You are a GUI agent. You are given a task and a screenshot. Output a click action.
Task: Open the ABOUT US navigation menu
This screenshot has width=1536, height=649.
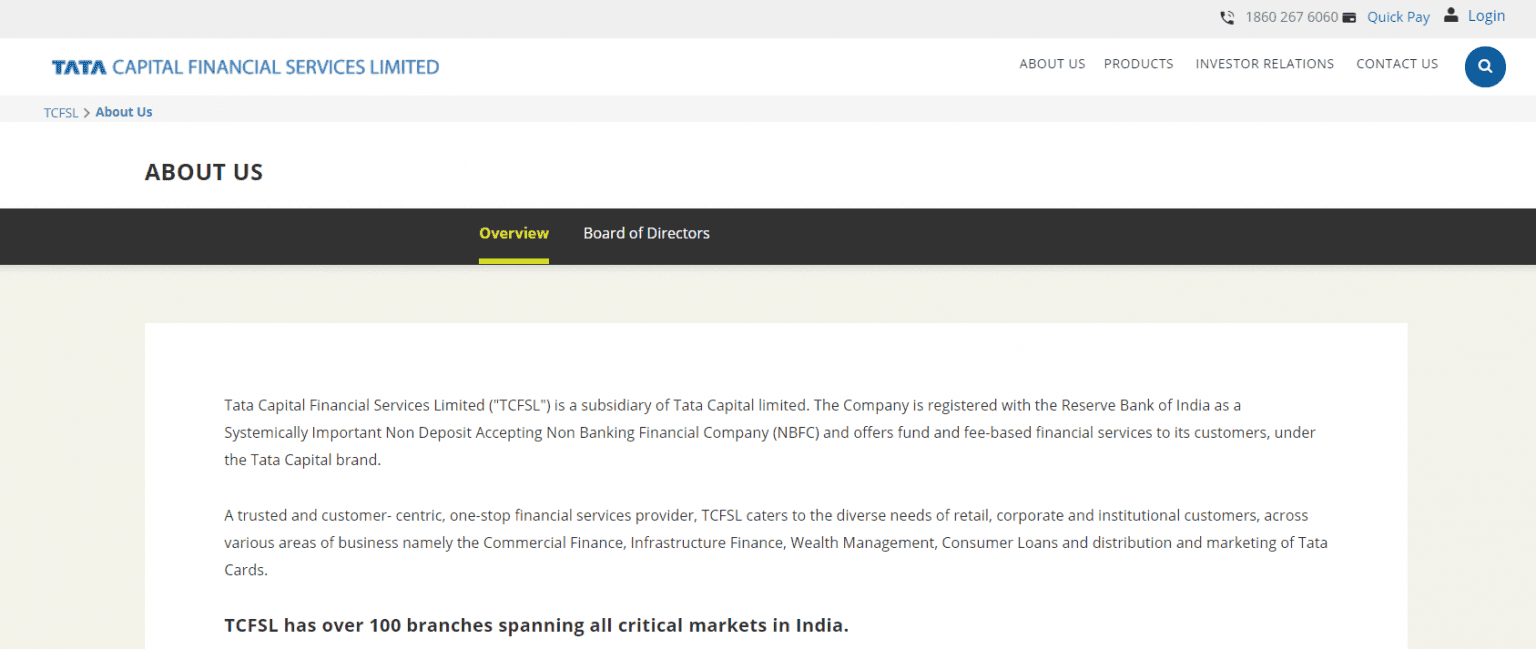tap(1052, 63)
